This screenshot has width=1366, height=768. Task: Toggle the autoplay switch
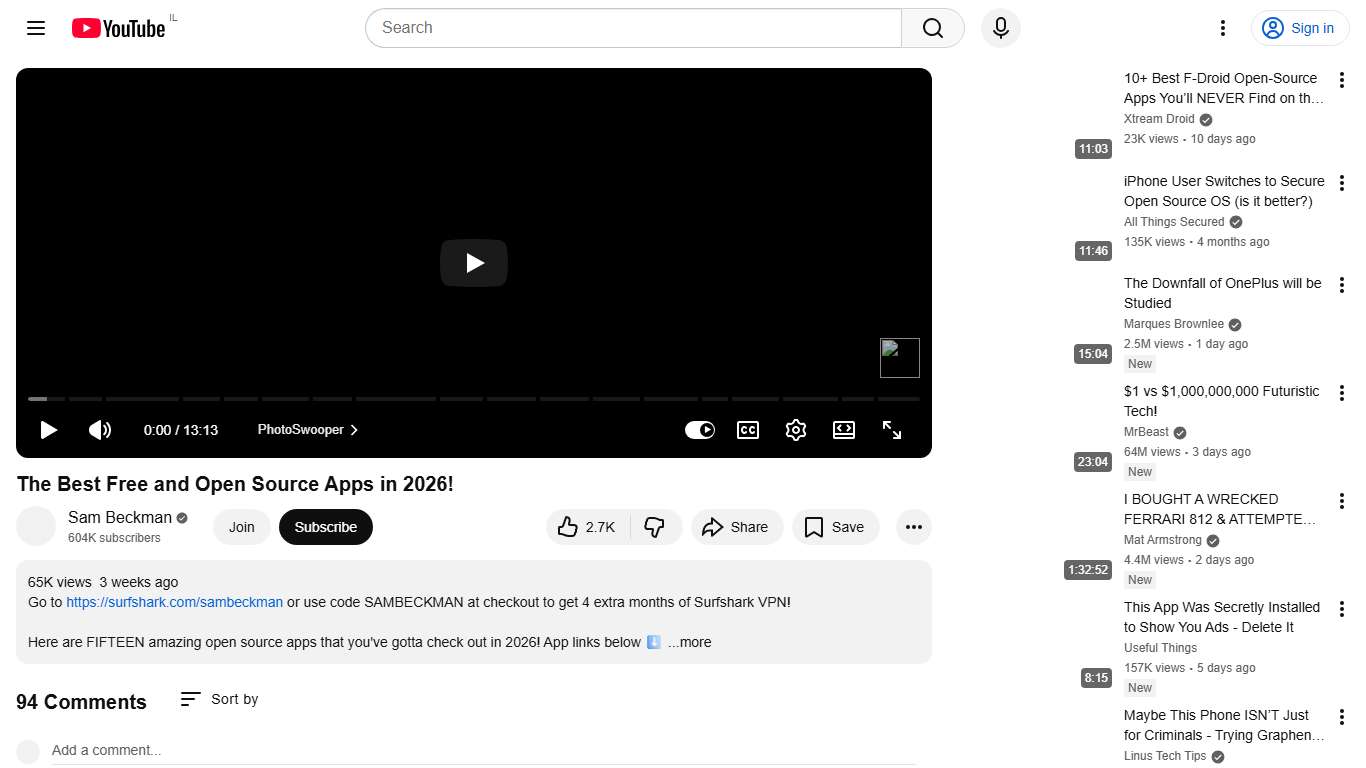tap(699, 430)
